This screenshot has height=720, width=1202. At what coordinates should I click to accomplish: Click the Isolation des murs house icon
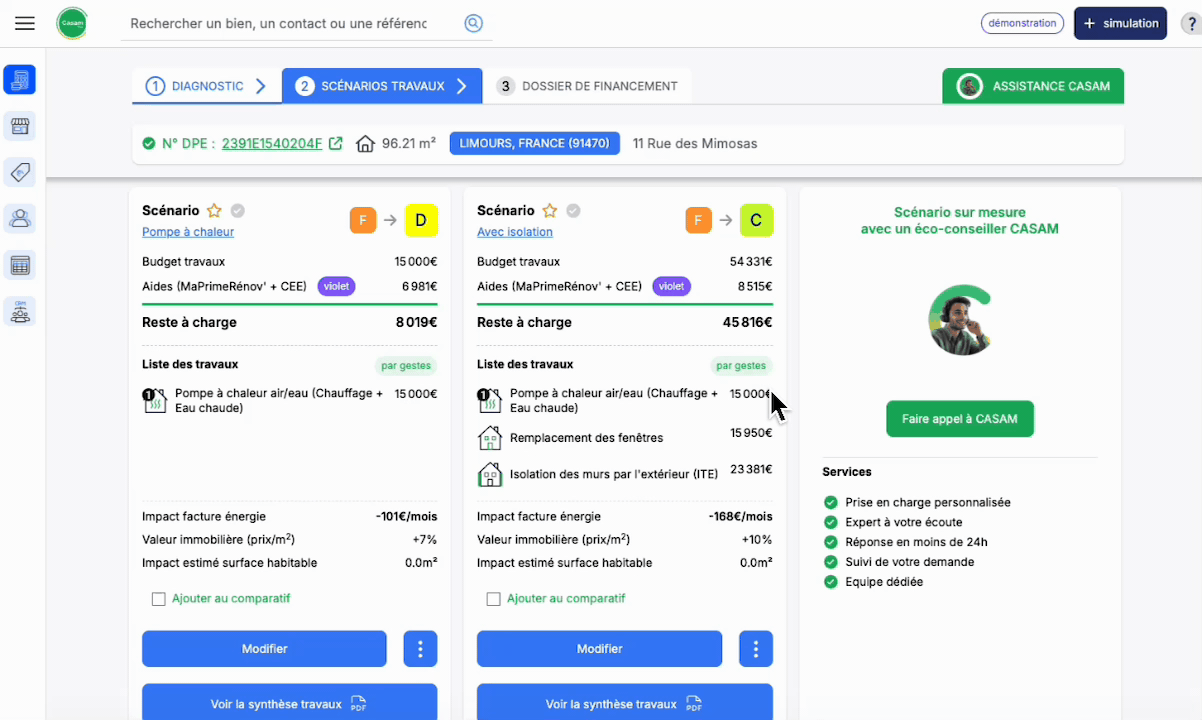pos(489,474)
